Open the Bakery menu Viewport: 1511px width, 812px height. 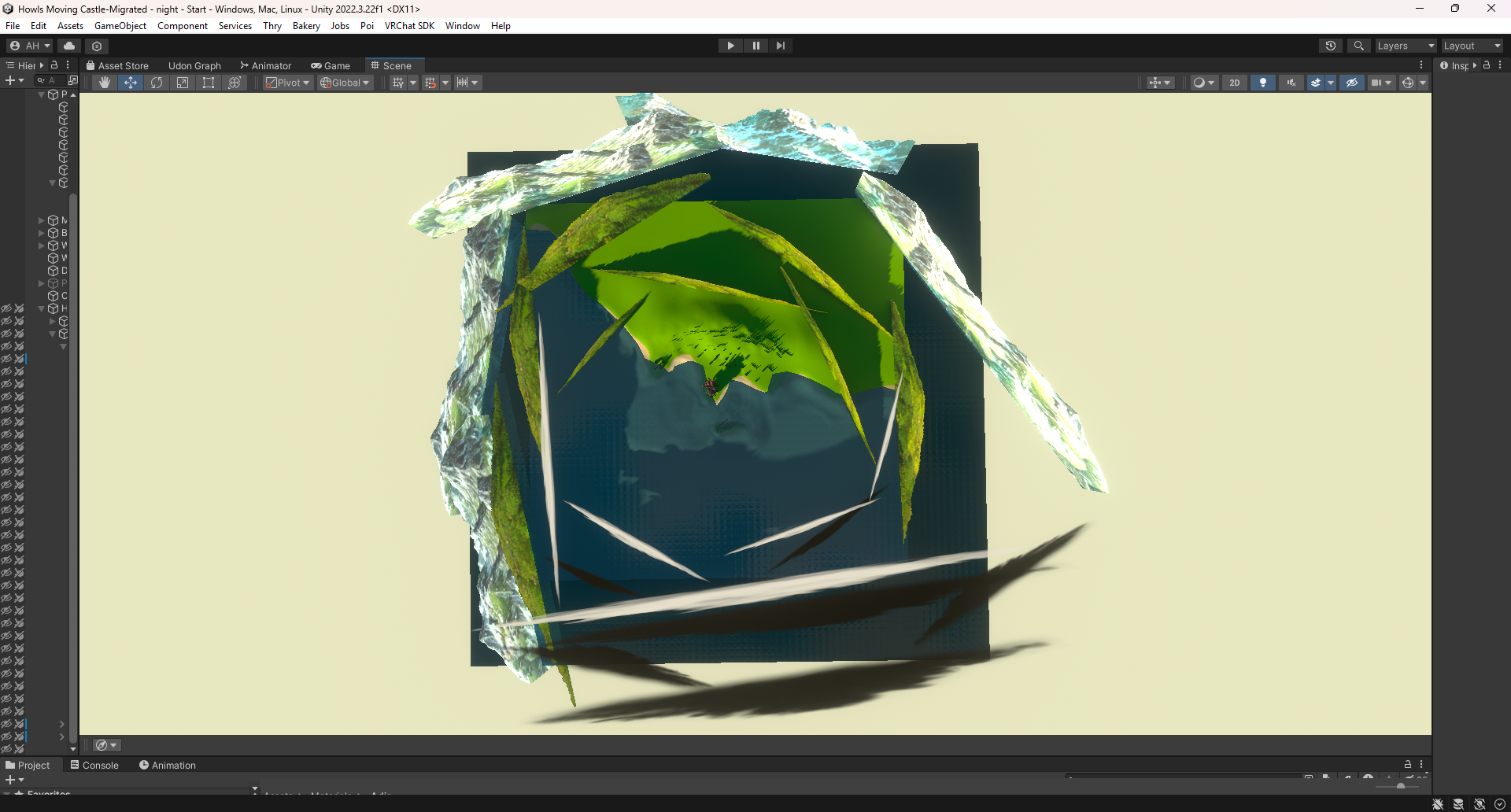(306, 26)
